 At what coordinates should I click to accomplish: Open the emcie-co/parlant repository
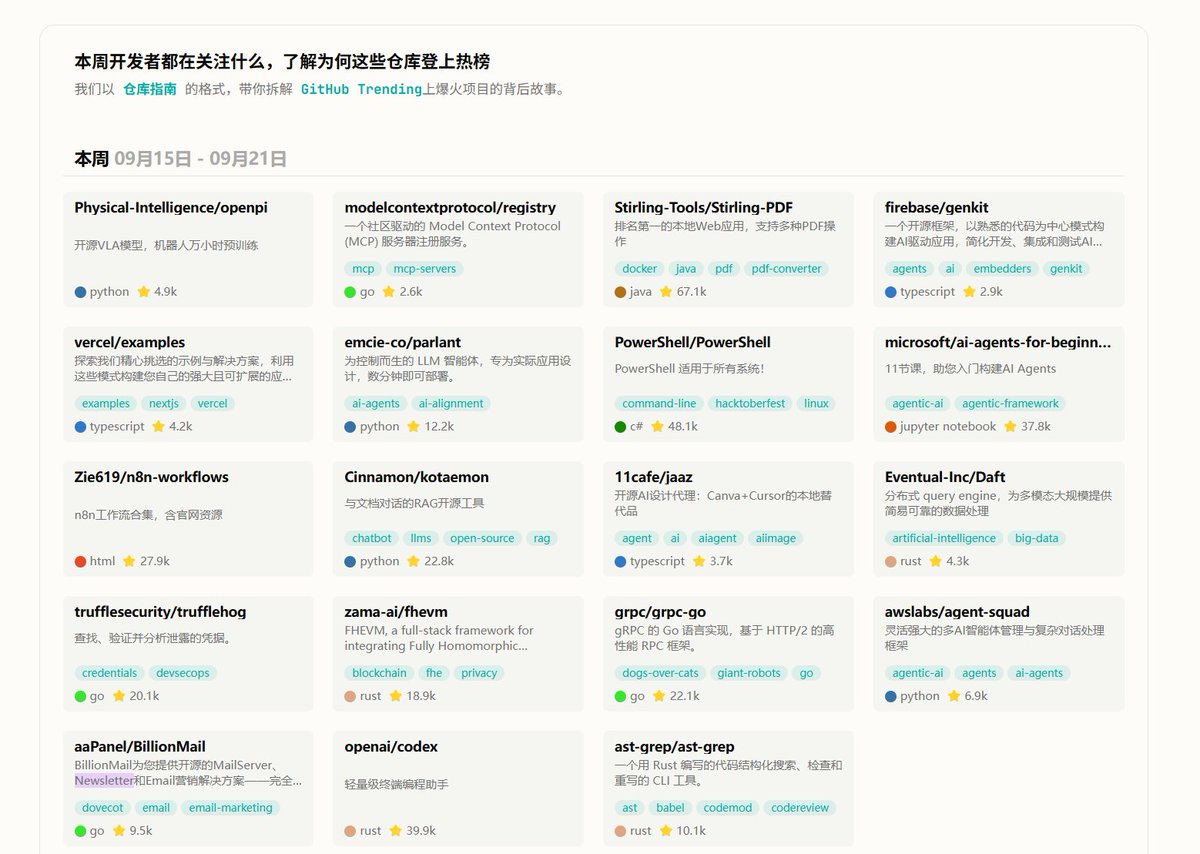pyautogui.click(x=403, y=343)
